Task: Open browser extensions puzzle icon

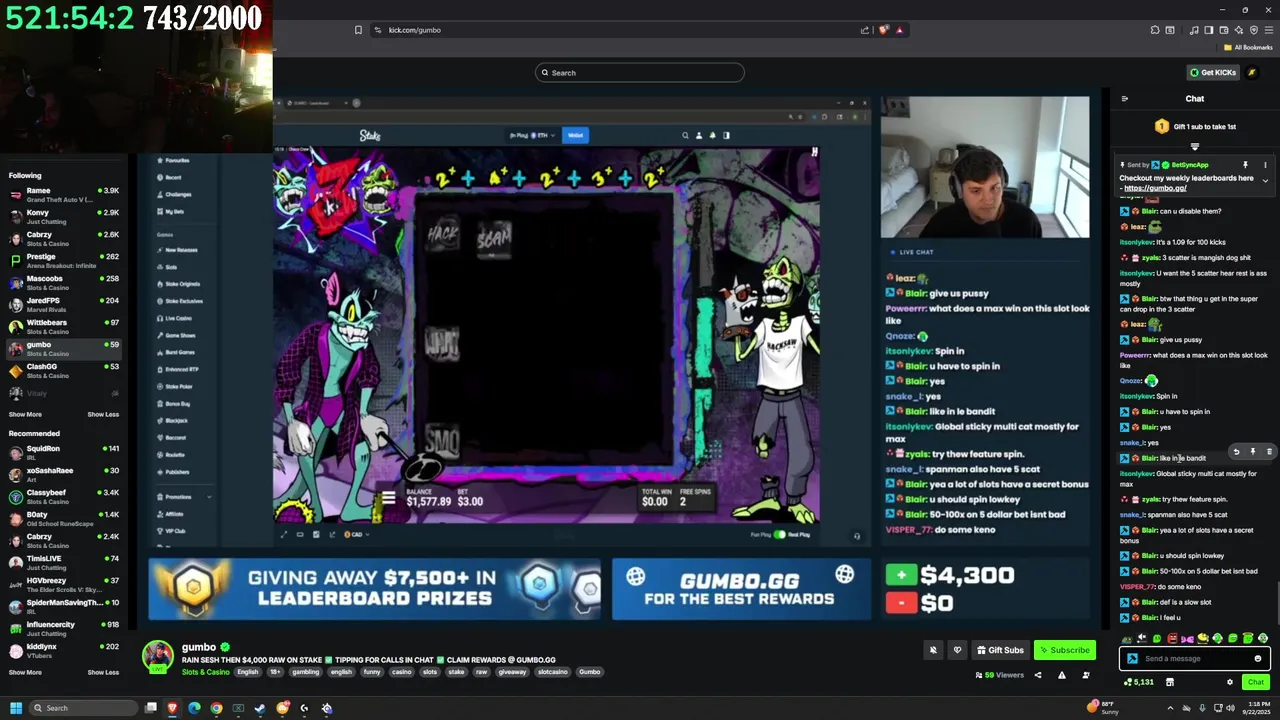Action: 1155,30
